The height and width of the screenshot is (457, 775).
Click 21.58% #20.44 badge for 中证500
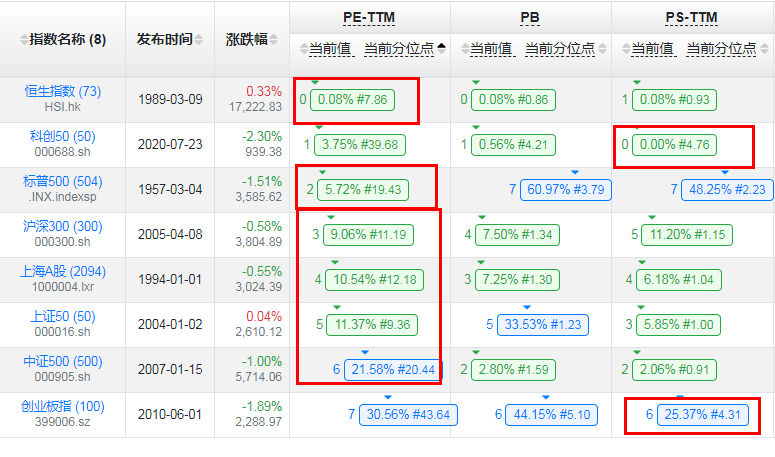tap(393, 370)
